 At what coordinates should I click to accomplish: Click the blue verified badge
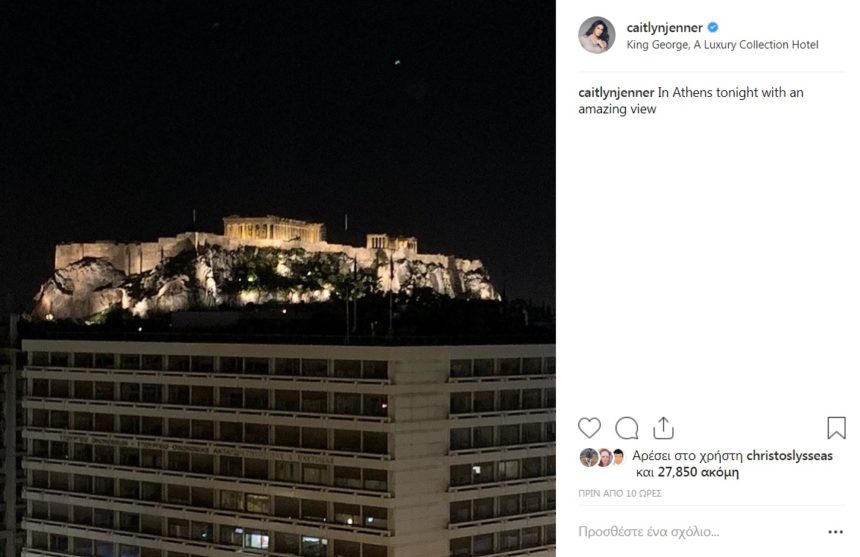[x=713, y=27]
